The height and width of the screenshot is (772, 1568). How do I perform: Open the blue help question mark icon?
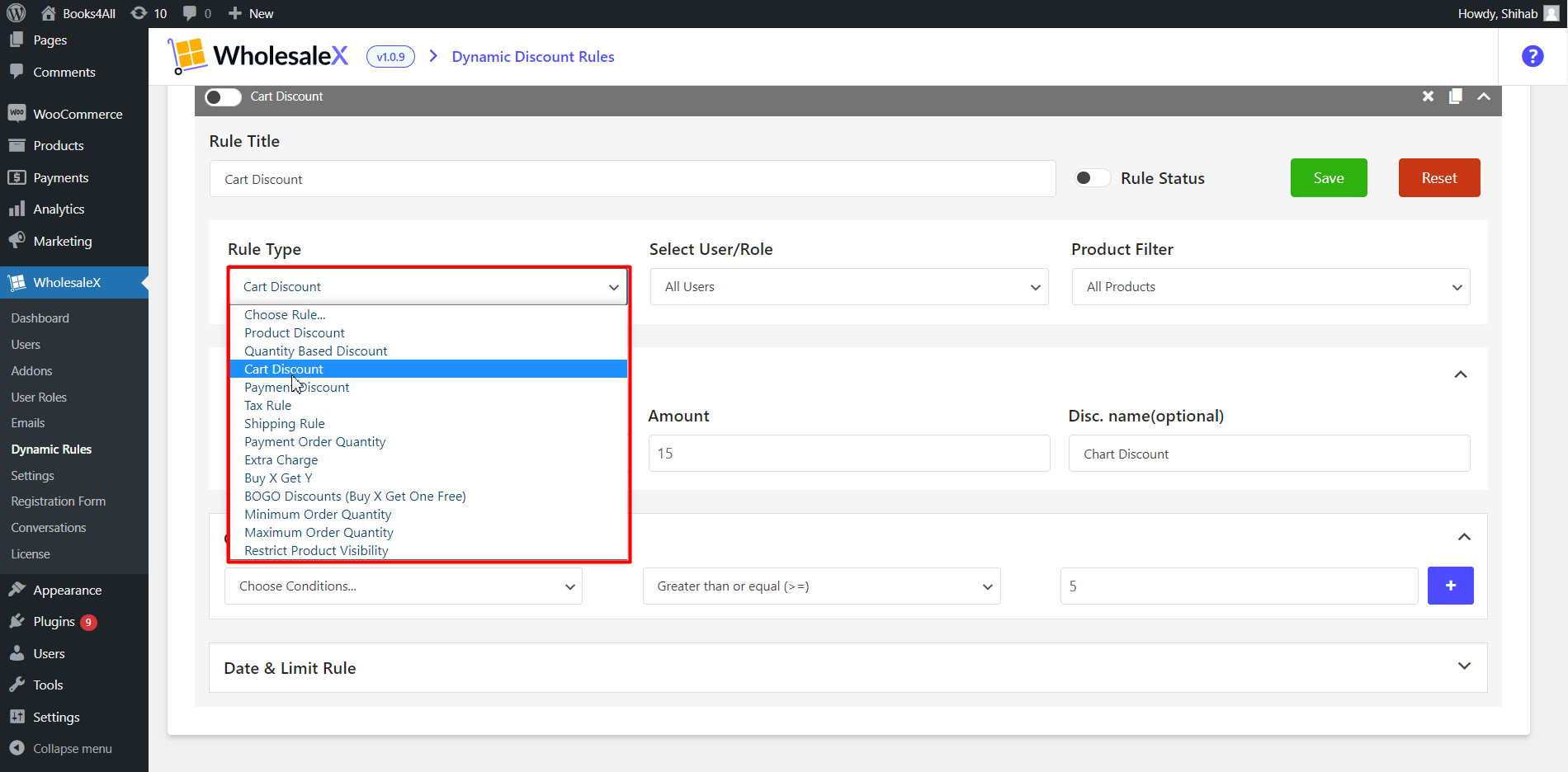pyautogui.click(x=1533, y=56)
